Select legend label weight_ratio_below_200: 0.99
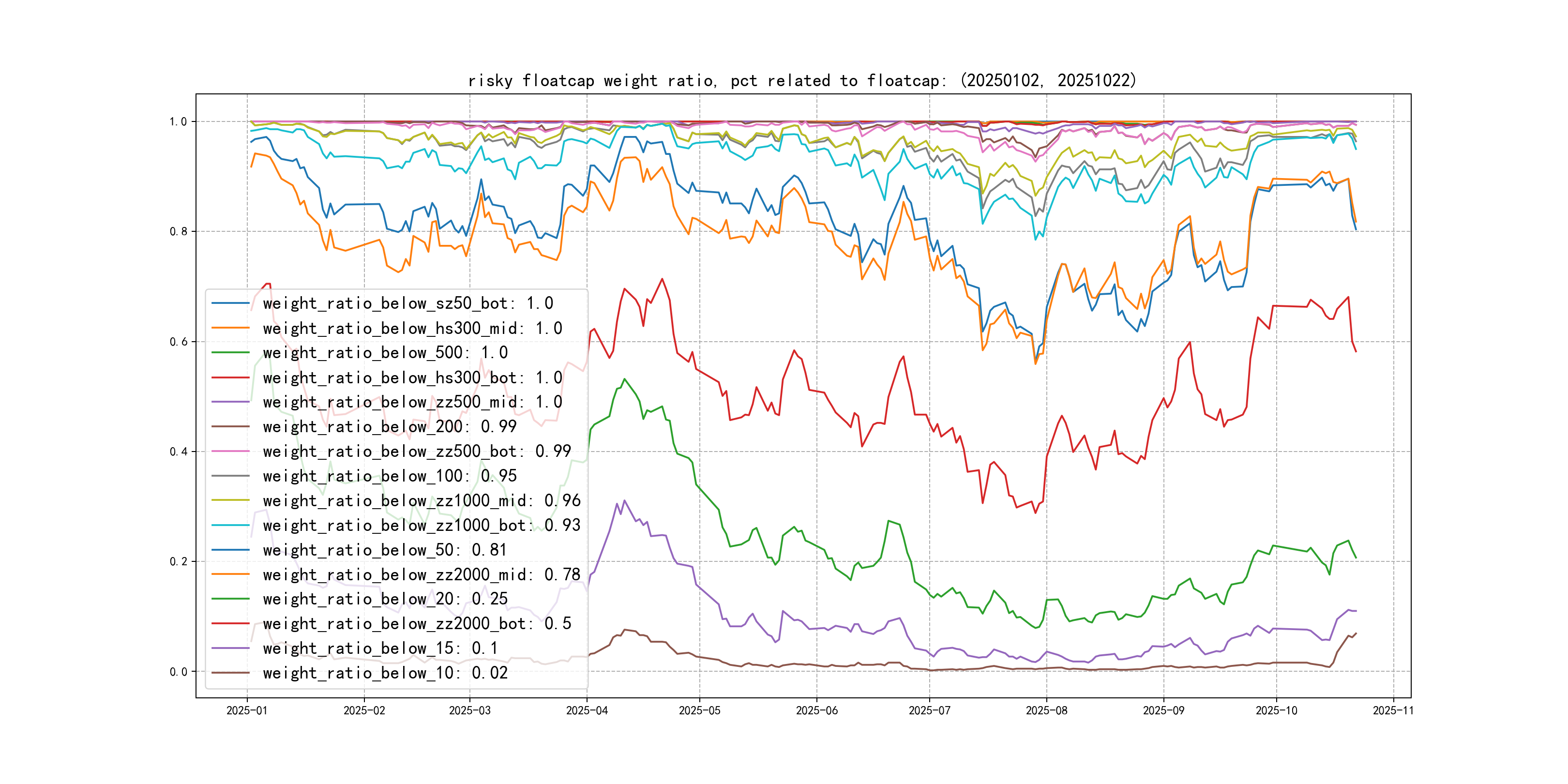The height and width of the screenshot is (784, 1568). pos(390,427)
